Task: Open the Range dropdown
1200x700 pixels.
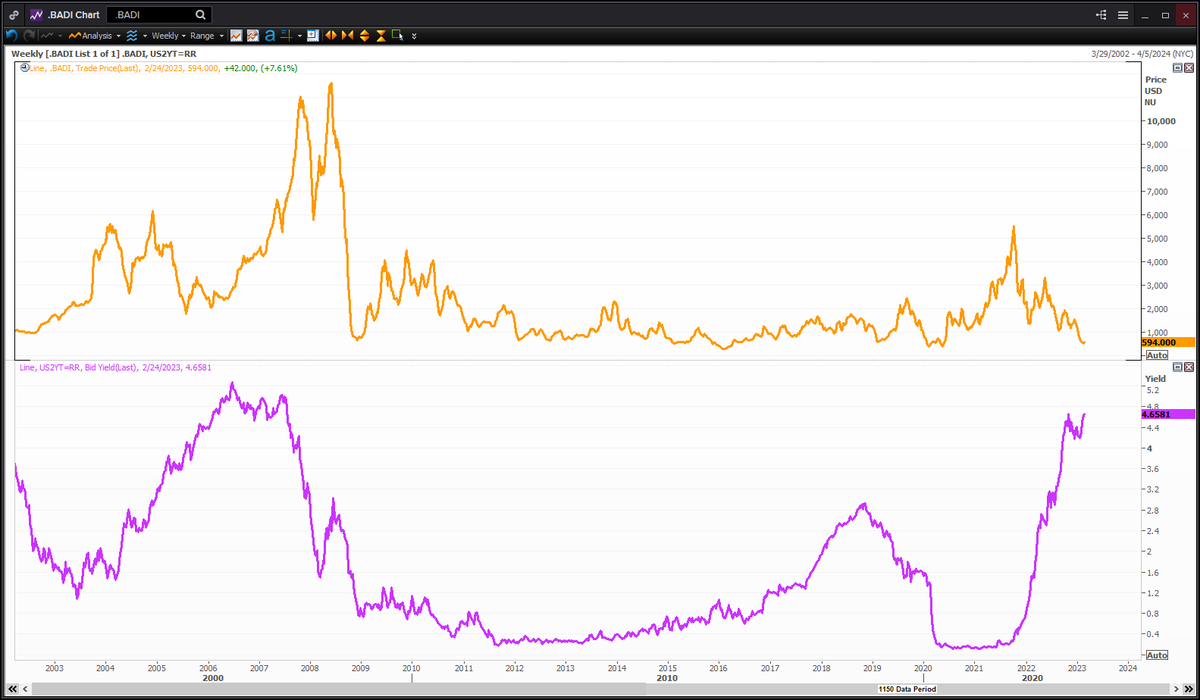Action: 203,35
